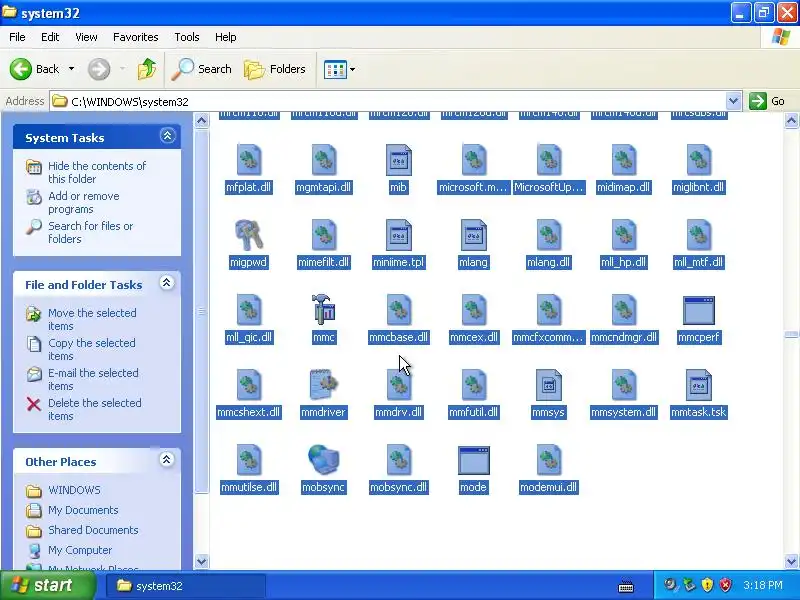Click the Start button
This screenshot has height=600, width=800.
click(47, 585)
